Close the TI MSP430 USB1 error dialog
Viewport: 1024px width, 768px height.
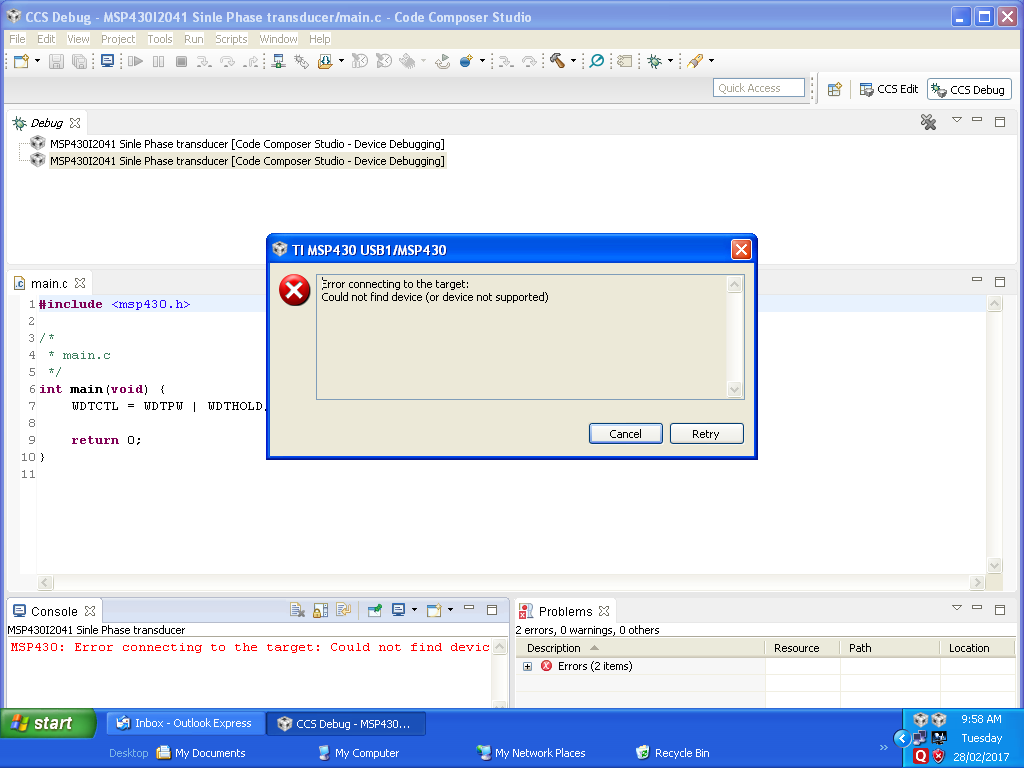point(741,249)
